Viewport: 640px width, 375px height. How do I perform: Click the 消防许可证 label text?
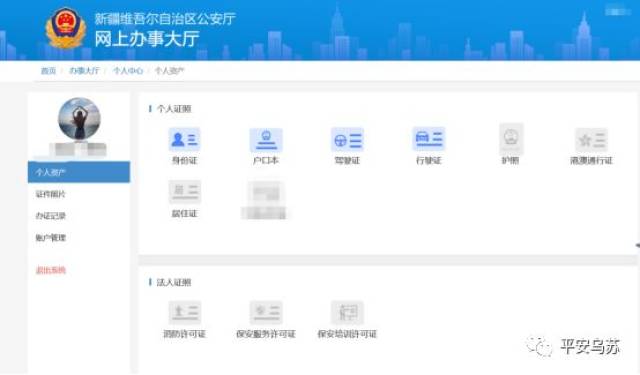tap(184, 334)
